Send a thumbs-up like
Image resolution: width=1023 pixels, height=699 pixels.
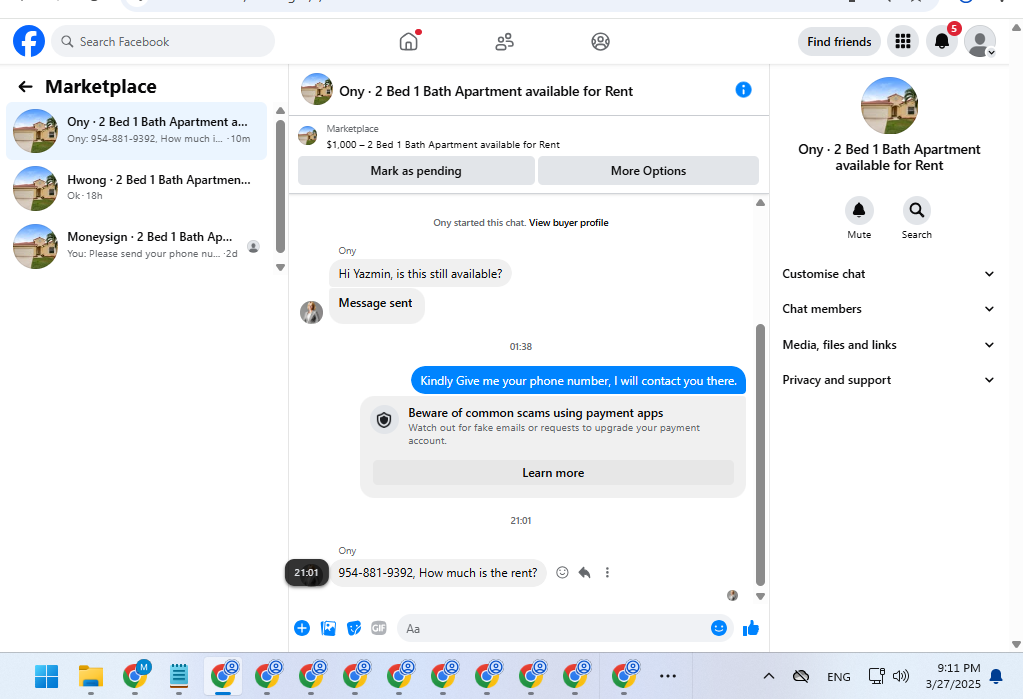tap(751, 629)
